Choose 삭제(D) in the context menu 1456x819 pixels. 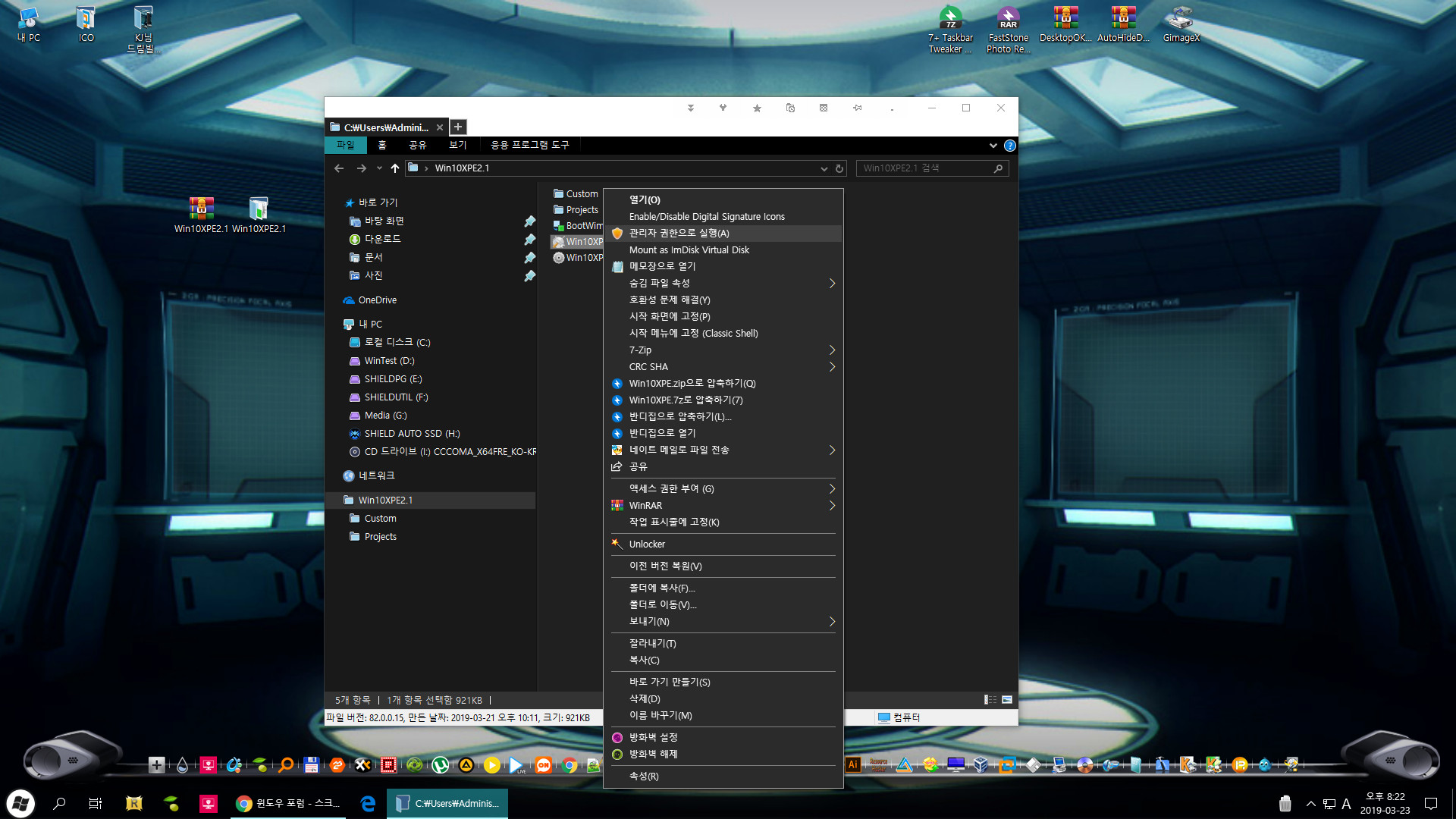pos(723,699)
